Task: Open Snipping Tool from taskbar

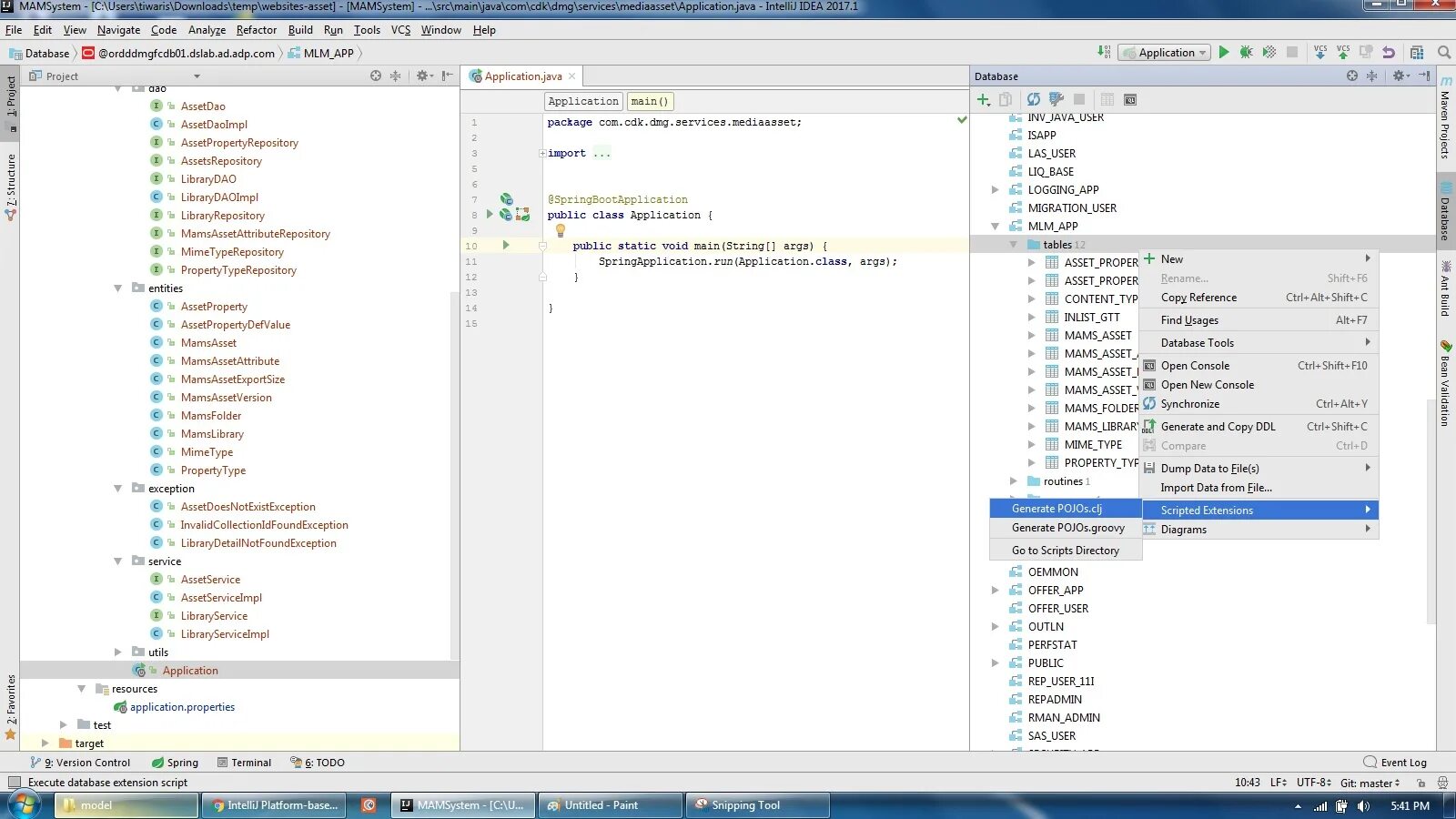Action: coord(757,805)
